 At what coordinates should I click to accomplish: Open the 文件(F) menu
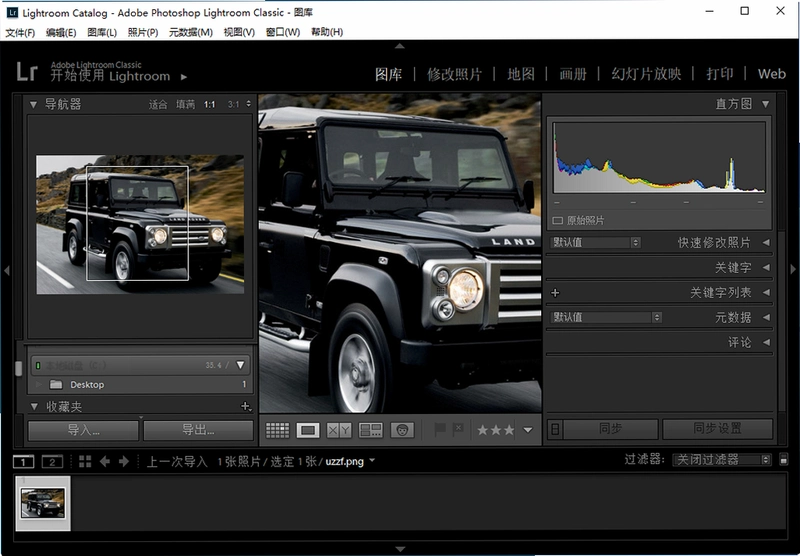[20, 32]
